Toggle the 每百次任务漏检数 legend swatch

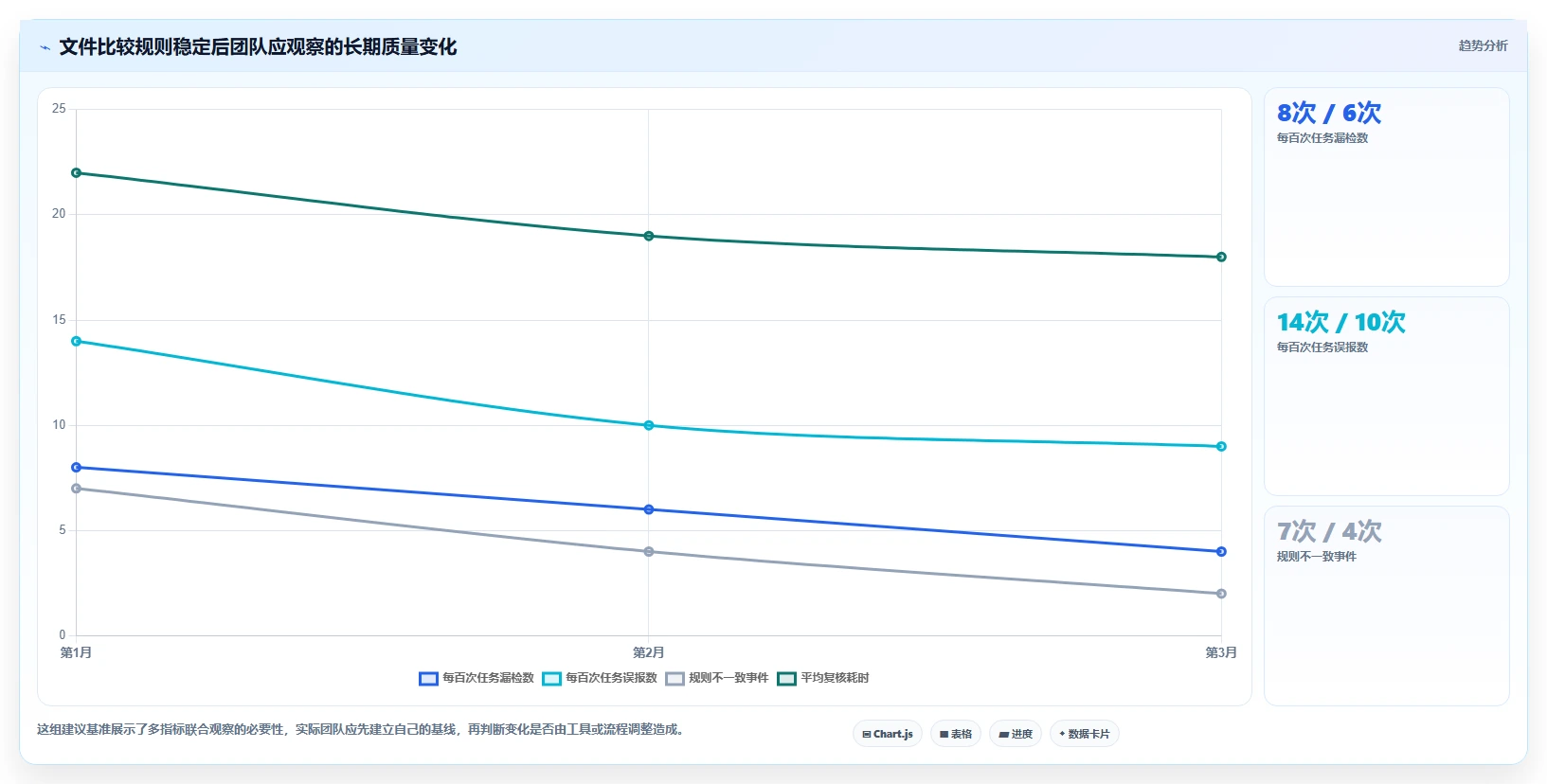coord(428,678)
